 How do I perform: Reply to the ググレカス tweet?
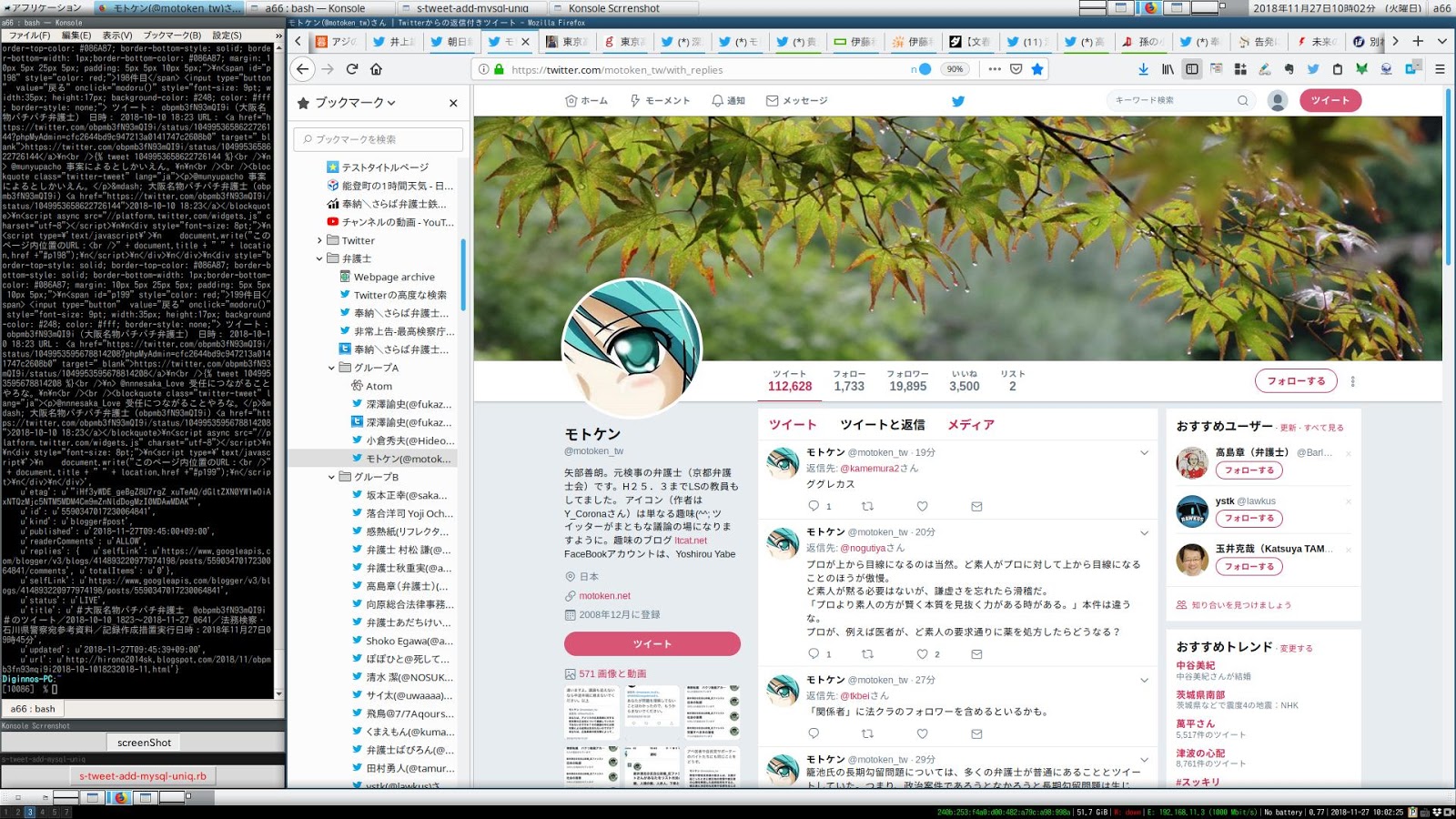(814, 506)
